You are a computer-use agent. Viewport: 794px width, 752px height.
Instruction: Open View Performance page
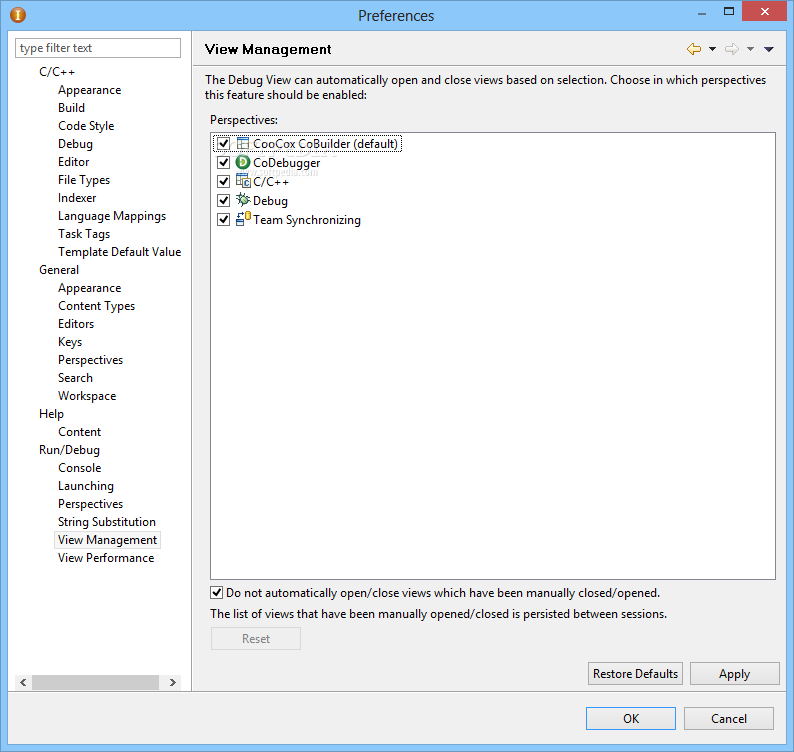pos(106,558)
